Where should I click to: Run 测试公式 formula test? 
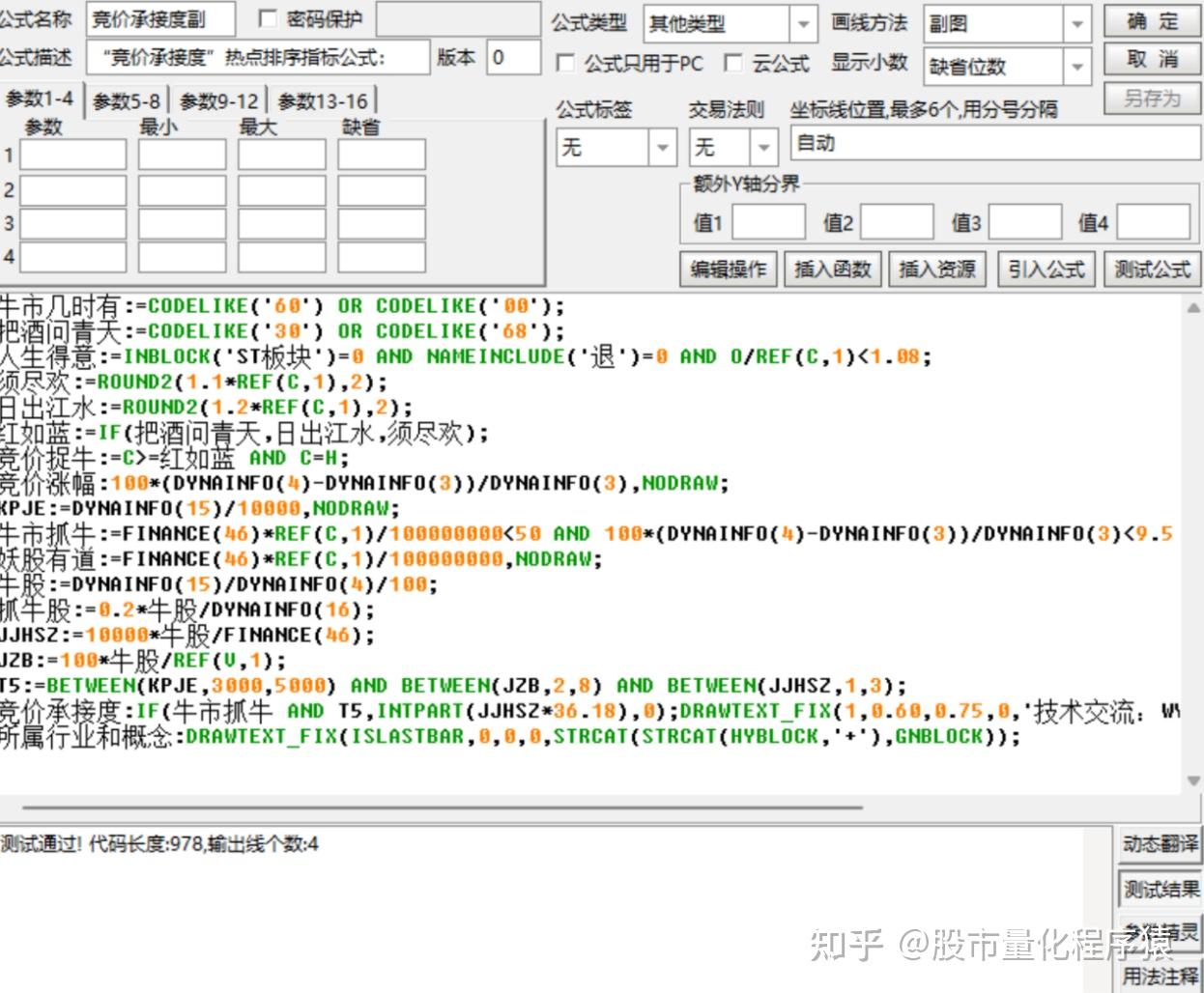pyautogui.click(x=1152, y=269)
